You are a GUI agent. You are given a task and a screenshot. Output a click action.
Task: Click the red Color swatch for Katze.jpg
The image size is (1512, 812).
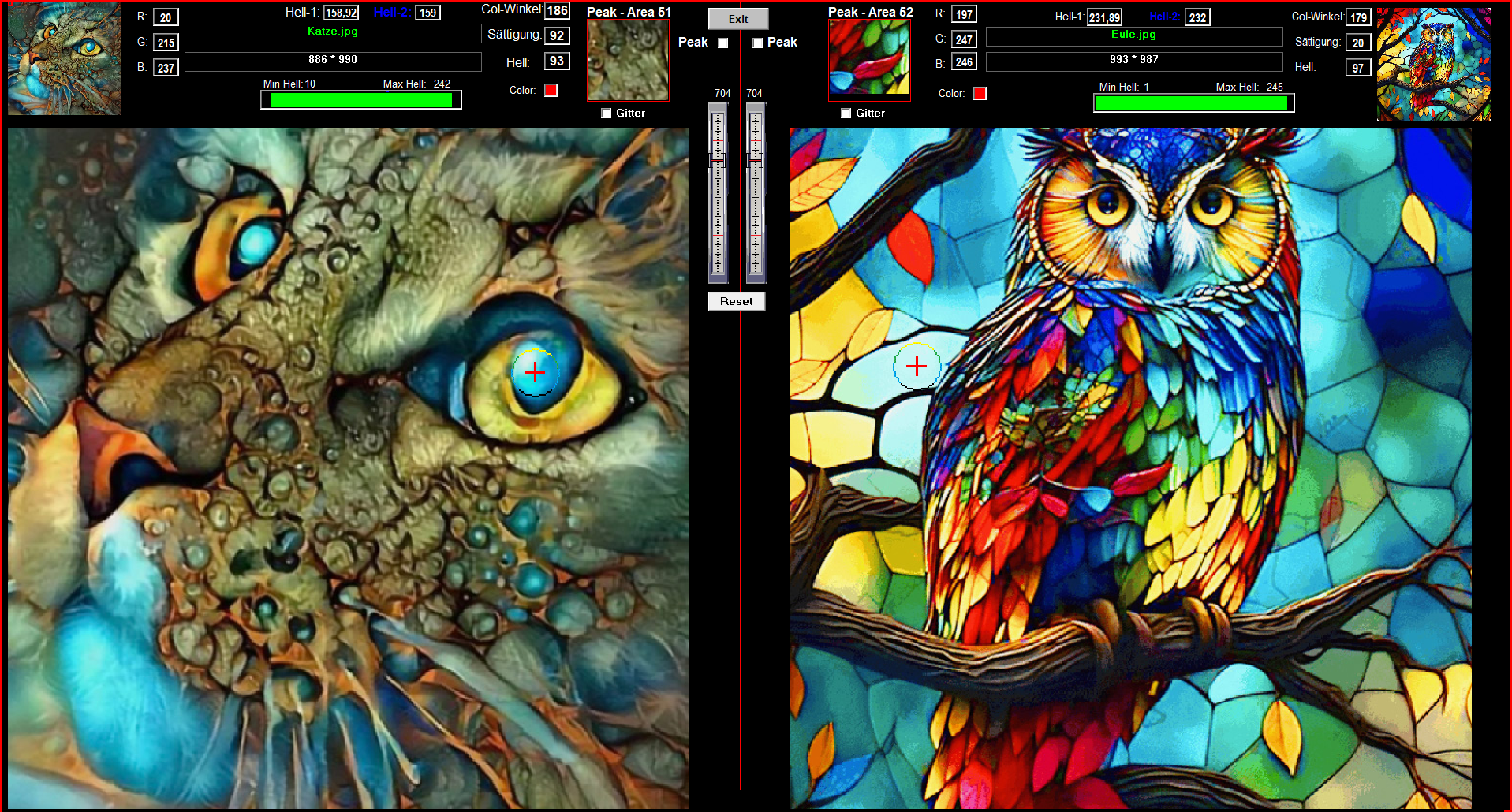pyautogui.click(x=551, y=91)
